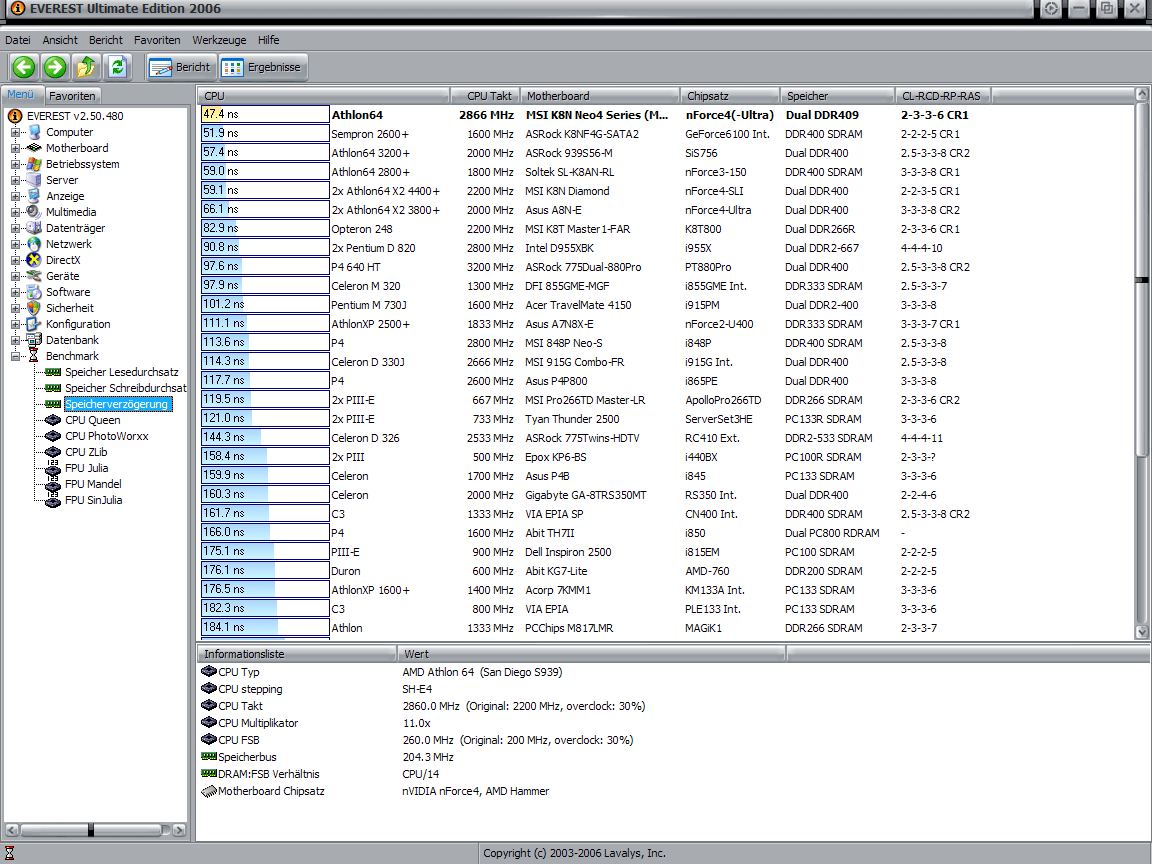The width and height of the screenshot is (1152, 864).
Task: Sort by Chipsatz column header
Action: click(x=730, y=96)
